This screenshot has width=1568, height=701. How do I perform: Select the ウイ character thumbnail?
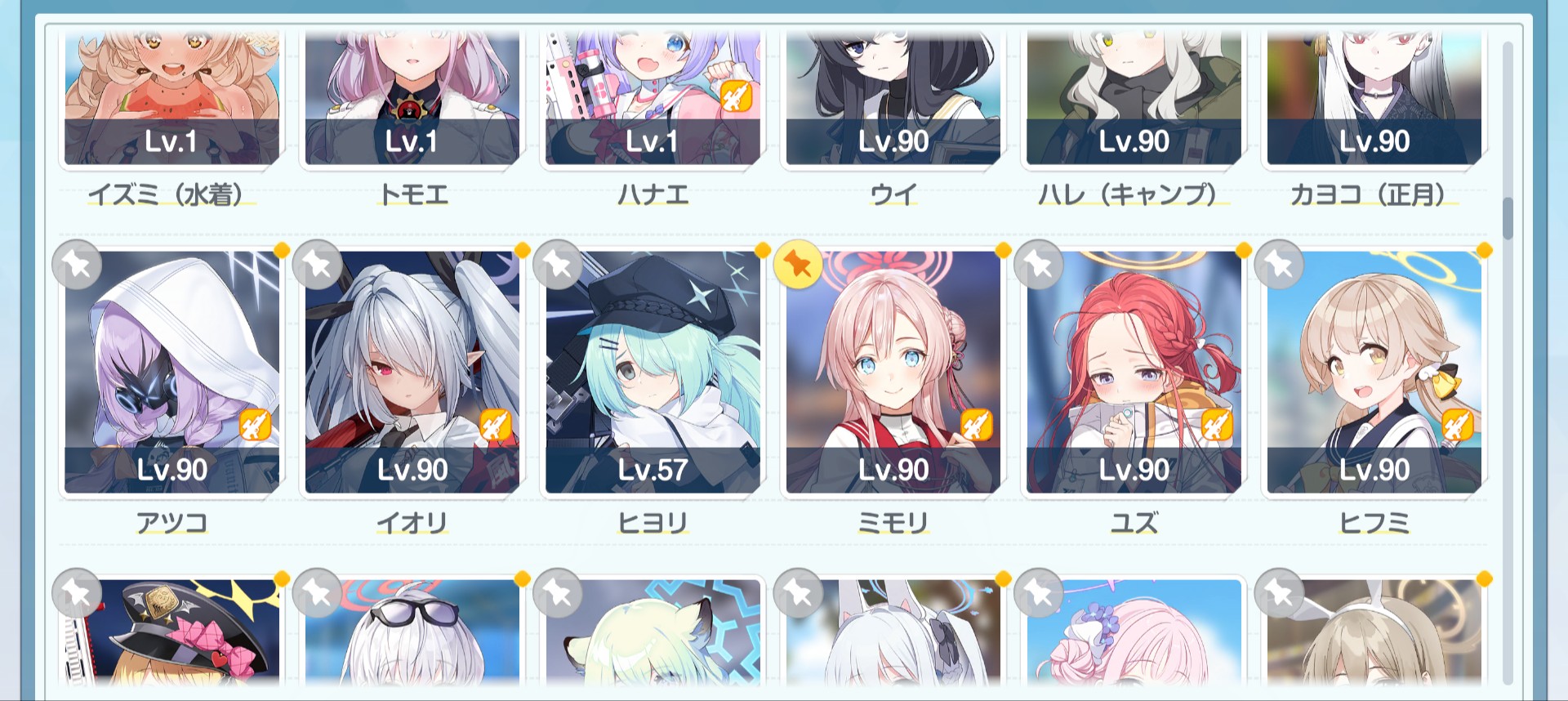[x=893, y=98]
